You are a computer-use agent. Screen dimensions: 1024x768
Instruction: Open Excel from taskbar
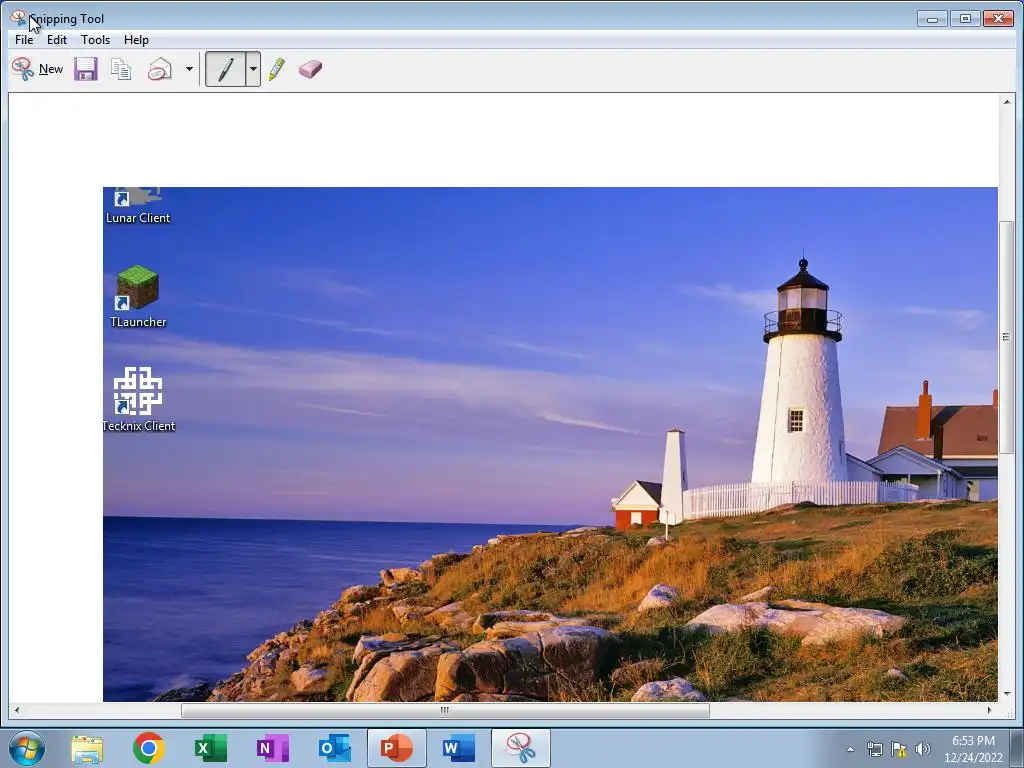pos(210,748)
